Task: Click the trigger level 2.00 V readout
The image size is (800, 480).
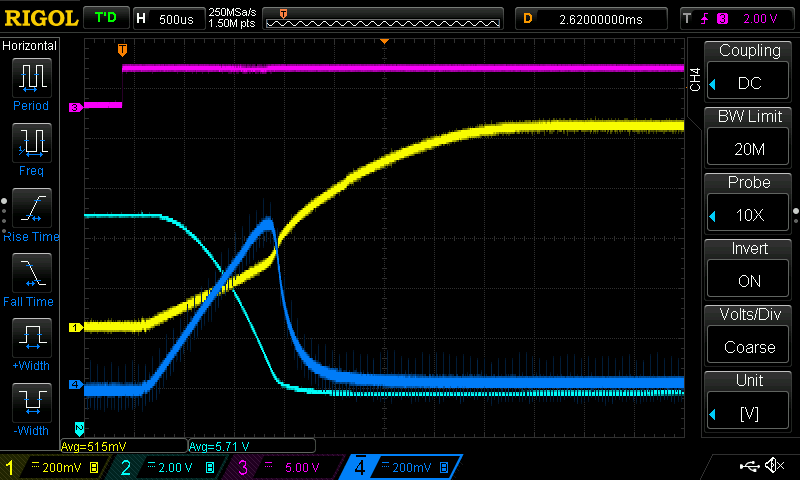Action: coord(760,19)
